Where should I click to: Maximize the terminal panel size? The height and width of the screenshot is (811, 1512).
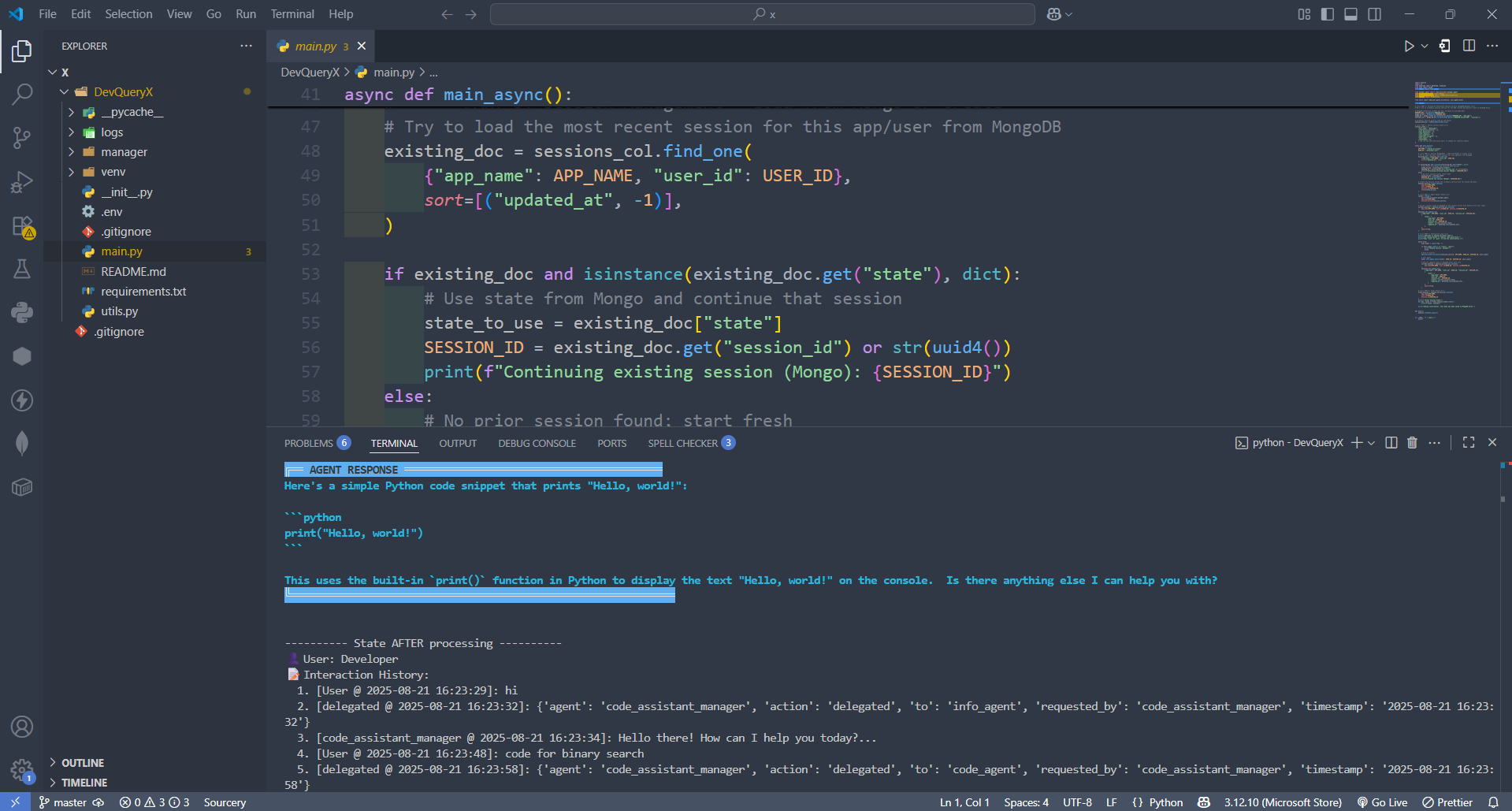[x=1469, y=443]
